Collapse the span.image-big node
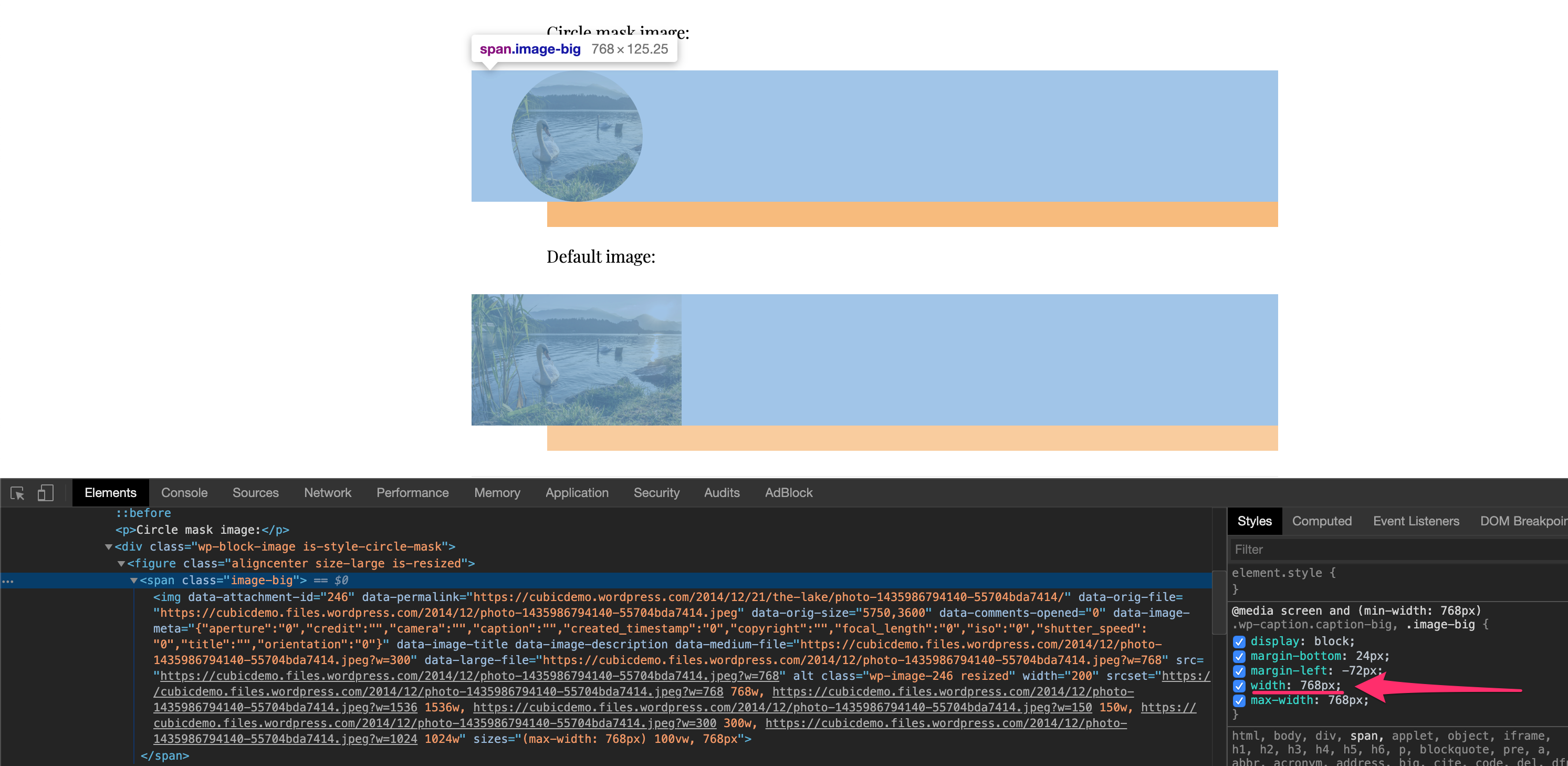1568x766 pixels. click(134, 581)
